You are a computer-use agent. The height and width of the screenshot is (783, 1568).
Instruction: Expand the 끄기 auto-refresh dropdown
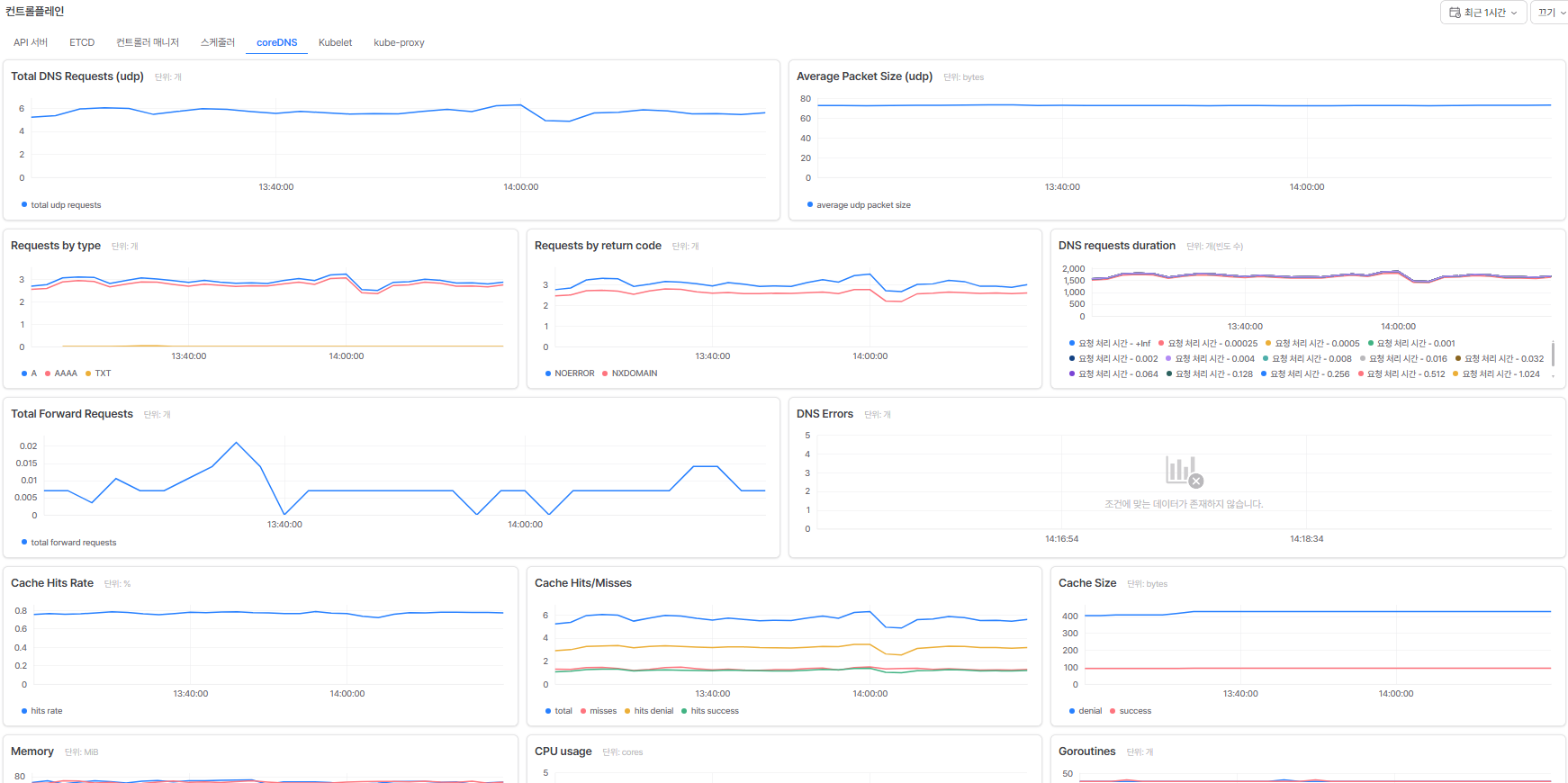(1551, 13)
